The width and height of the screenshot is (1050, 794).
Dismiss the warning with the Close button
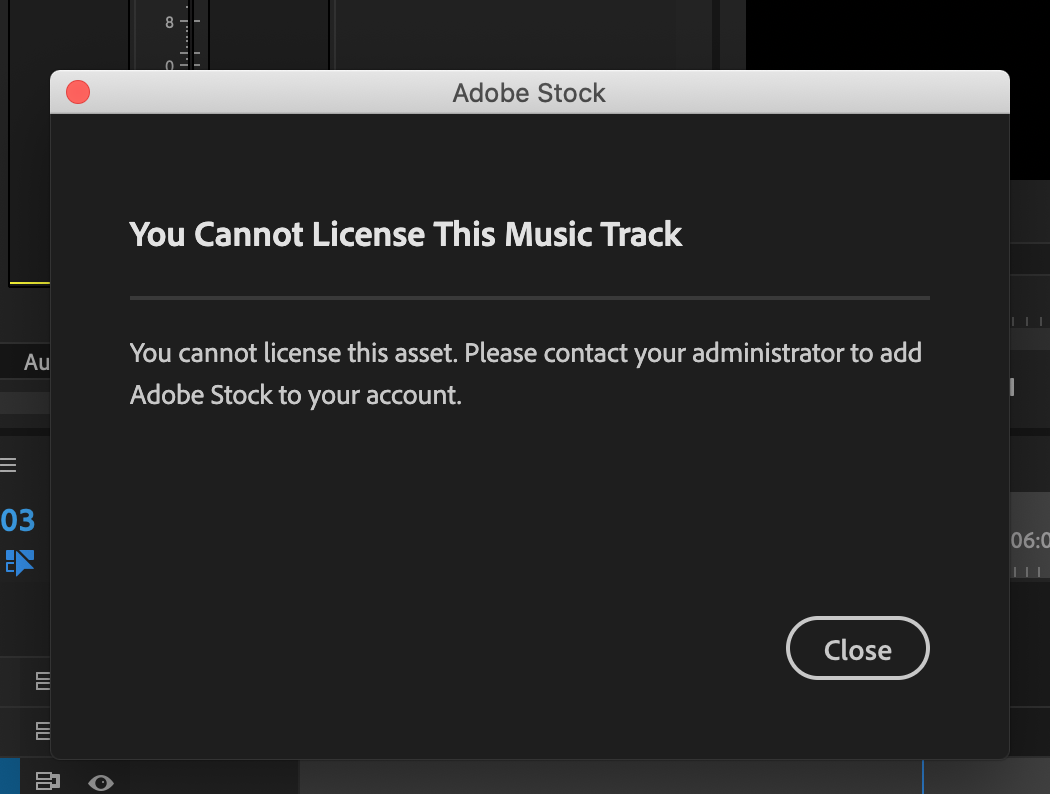(x=857, y=648)
